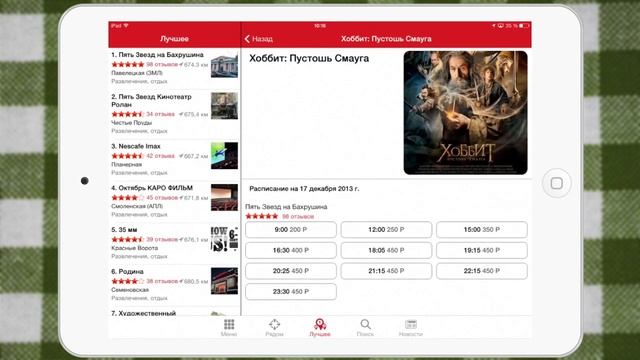Open 98 отзывов under schedule cinema name

tap(298, 216)
